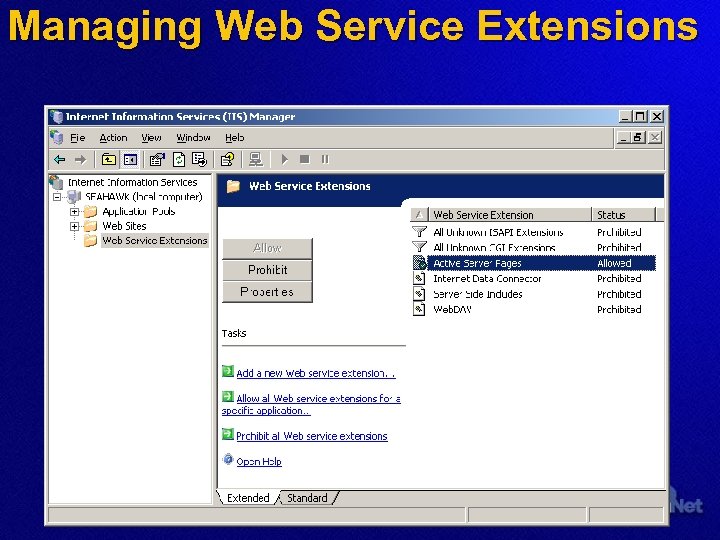Select All Unknown CGI Extensions row

point(534,247)
